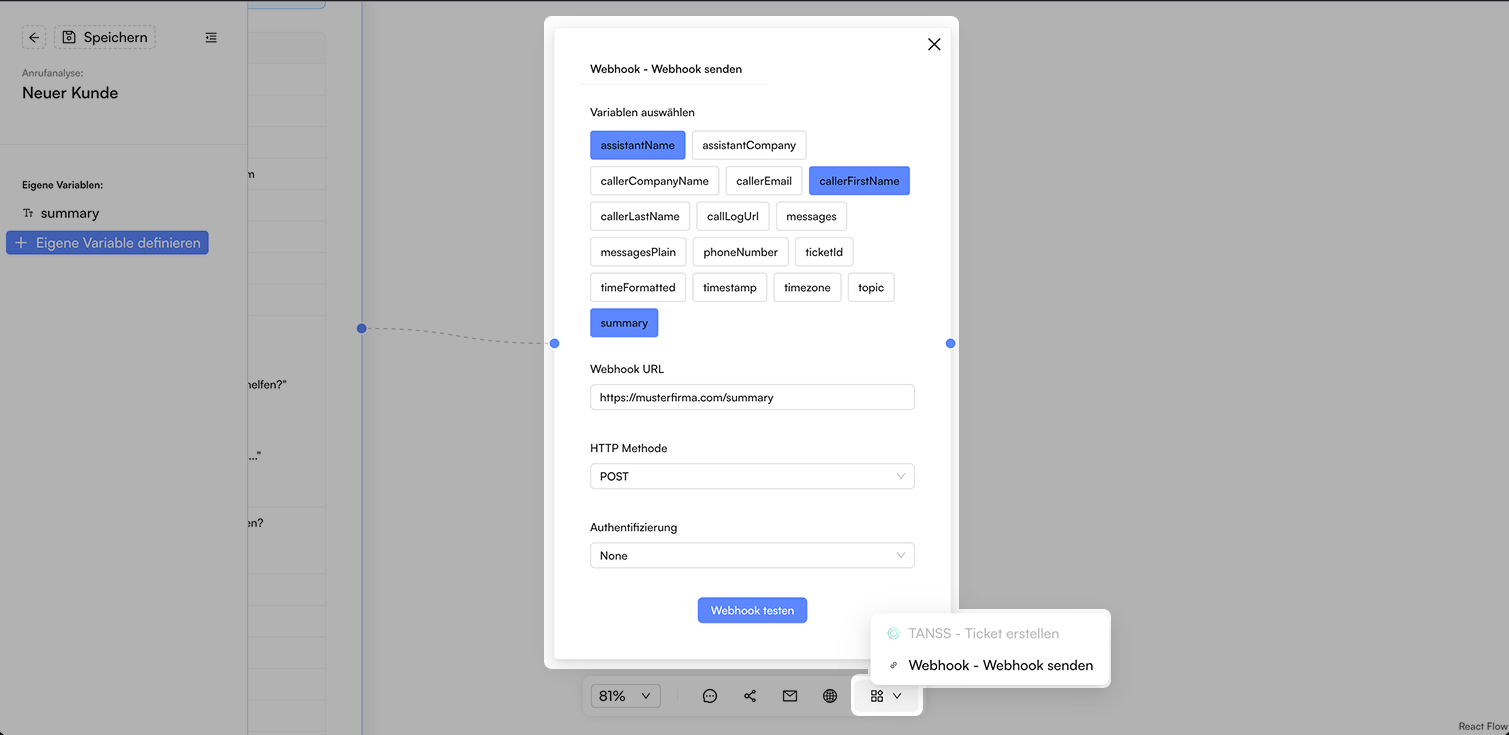Toggle the callerEmail variable chip
Viewport: 1509px width, 735px height.
tap(764, 181)
